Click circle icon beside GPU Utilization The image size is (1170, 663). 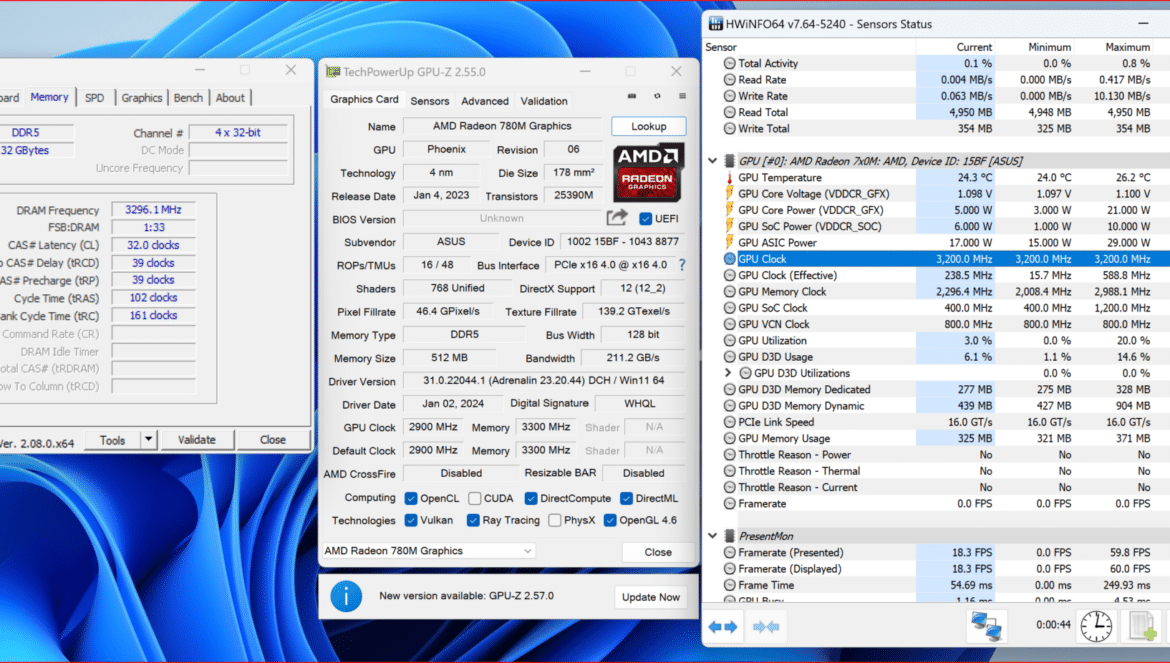[730, 341]
